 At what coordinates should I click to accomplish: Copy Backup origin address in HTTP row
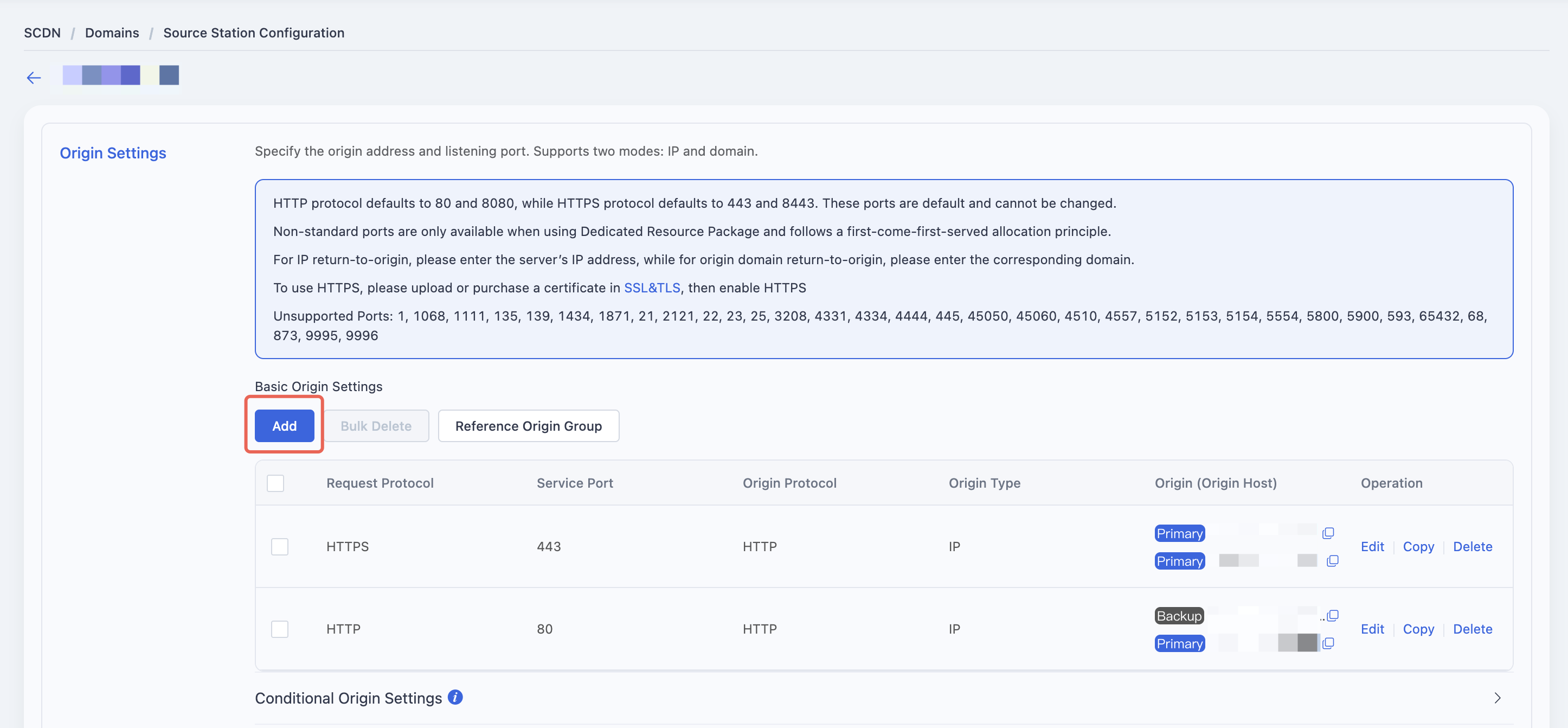tap(1333, 615)
